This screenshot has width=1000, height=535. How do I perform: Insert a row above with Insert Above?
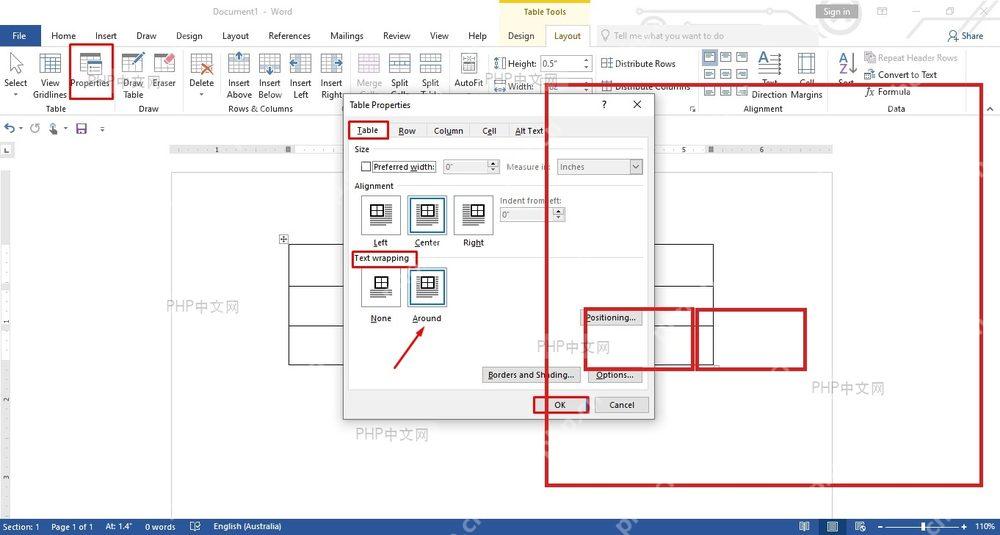(x=239, y=75)
